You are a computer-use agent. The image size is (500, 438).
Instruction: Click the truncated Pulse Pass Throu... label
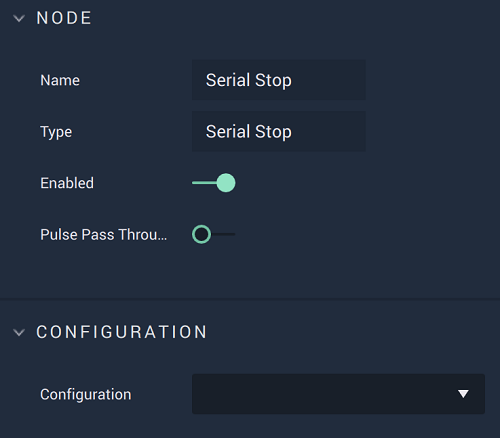[104, 234]
